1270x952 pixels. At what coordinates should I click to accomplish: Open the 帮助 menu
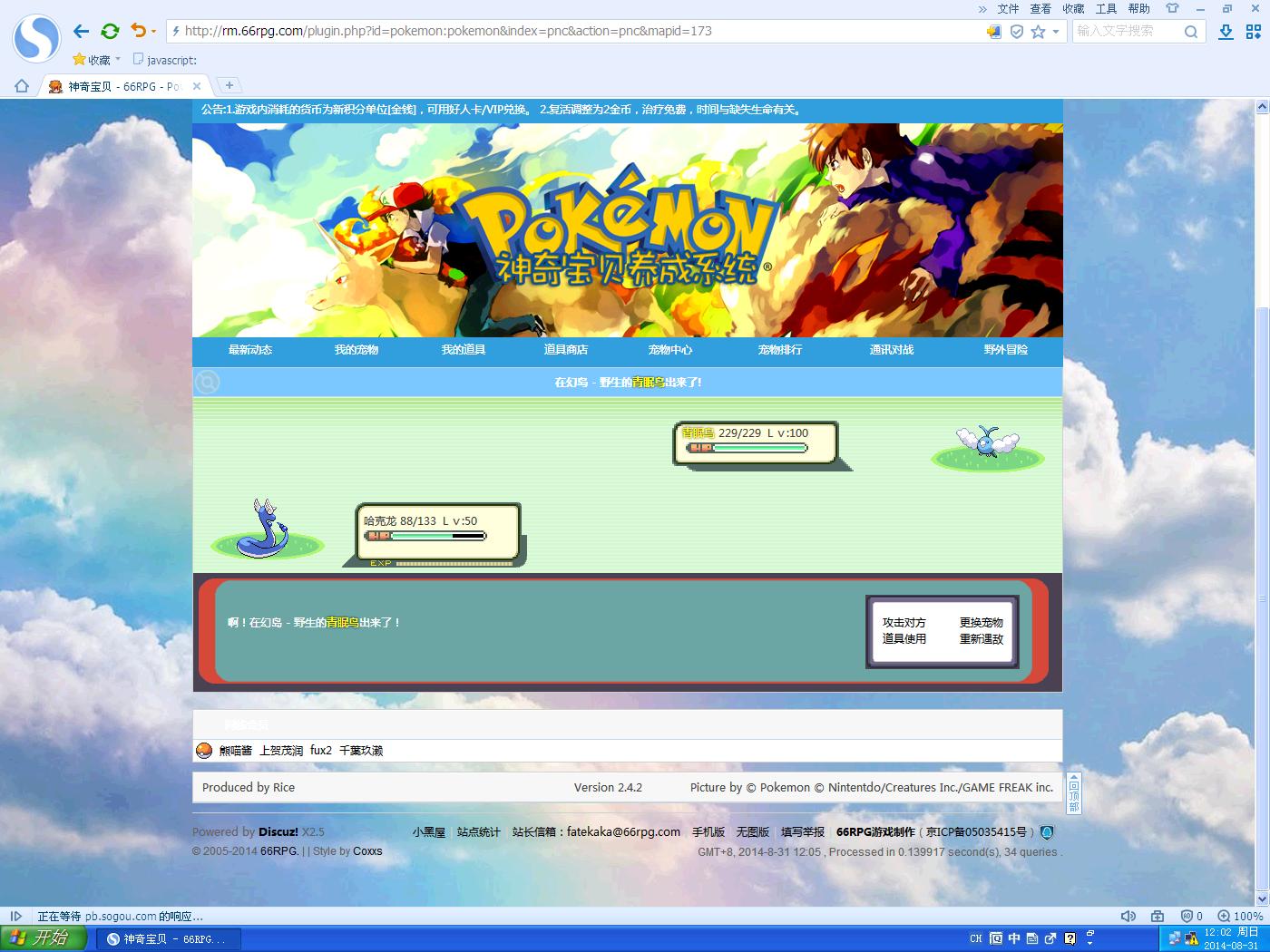1138,9
